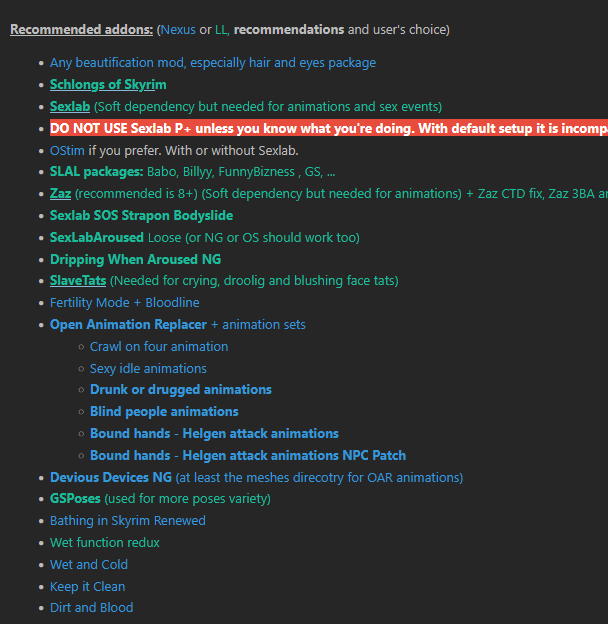The image size is (608, 624).
Task: Open the SLAL packages entry
Action: tap(96, 172)
